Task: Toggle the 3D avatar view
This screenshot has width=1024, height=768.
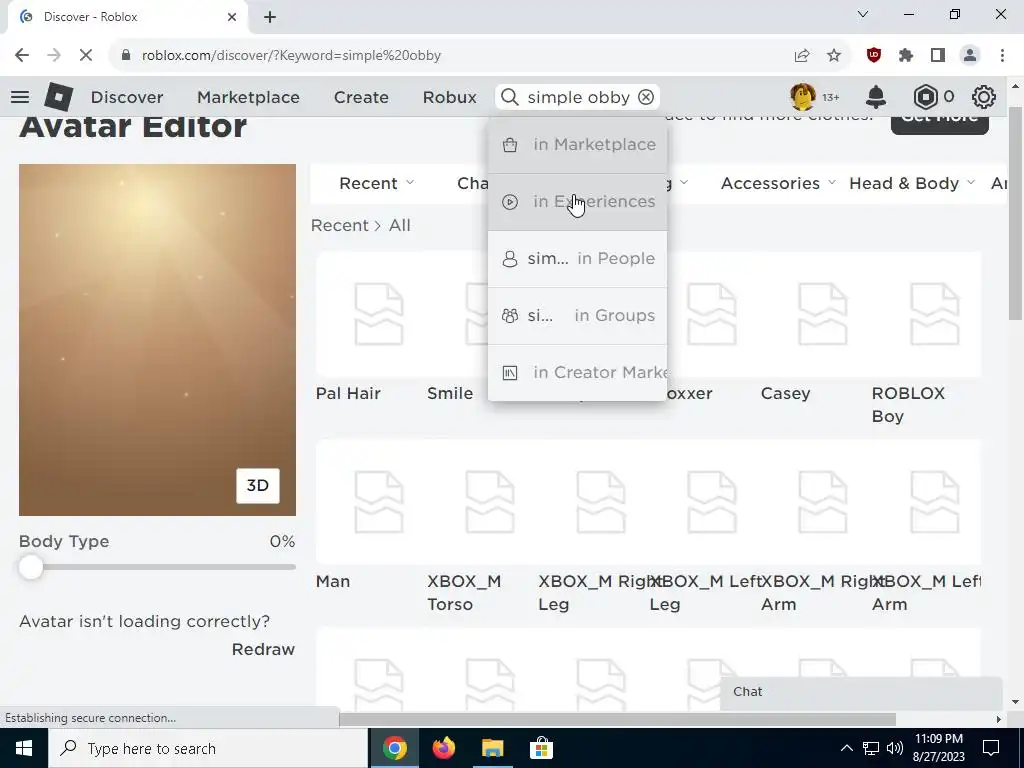Action: (258, 485)
